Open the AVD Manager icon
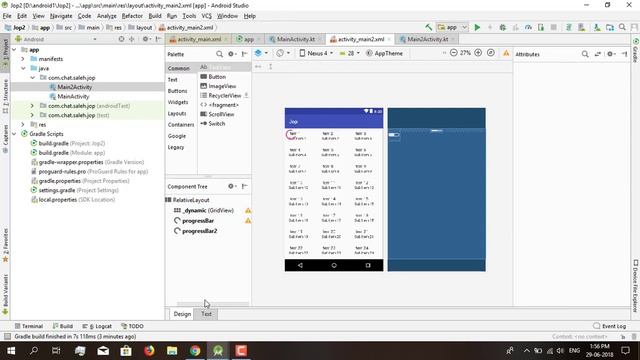 pyautogui.click(x=582, y=27)
